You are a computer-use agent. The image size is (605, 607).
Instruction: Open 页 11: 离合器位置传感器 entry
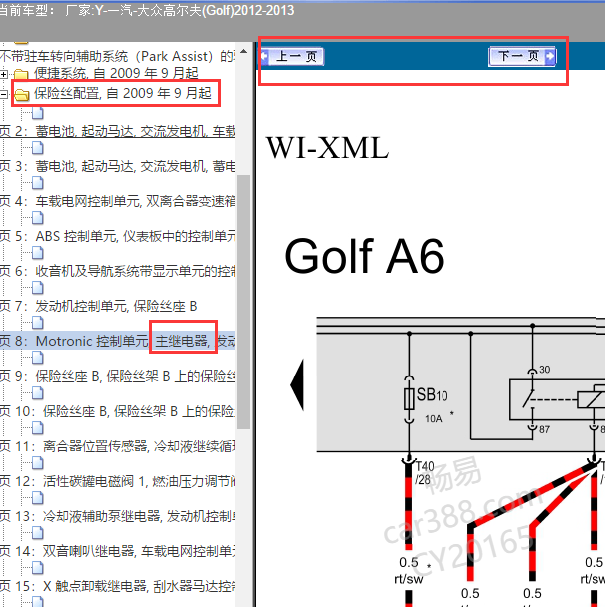click(x=118, y=446)
